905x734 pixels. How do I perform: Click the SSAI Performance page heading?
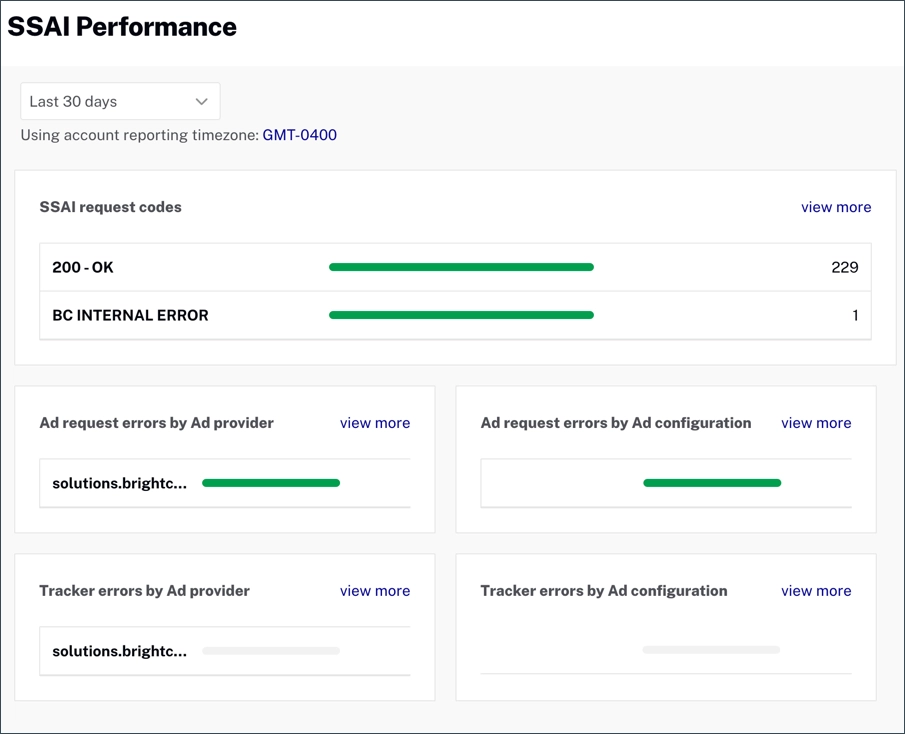point(122,27)
